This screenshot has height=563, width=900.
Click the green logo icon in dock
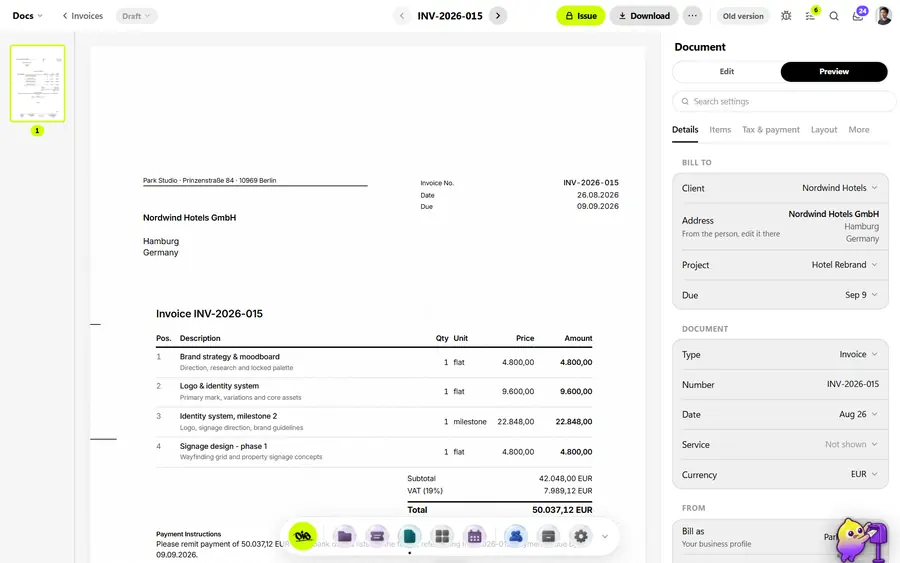pyautogui.click(x=303, y=536)
